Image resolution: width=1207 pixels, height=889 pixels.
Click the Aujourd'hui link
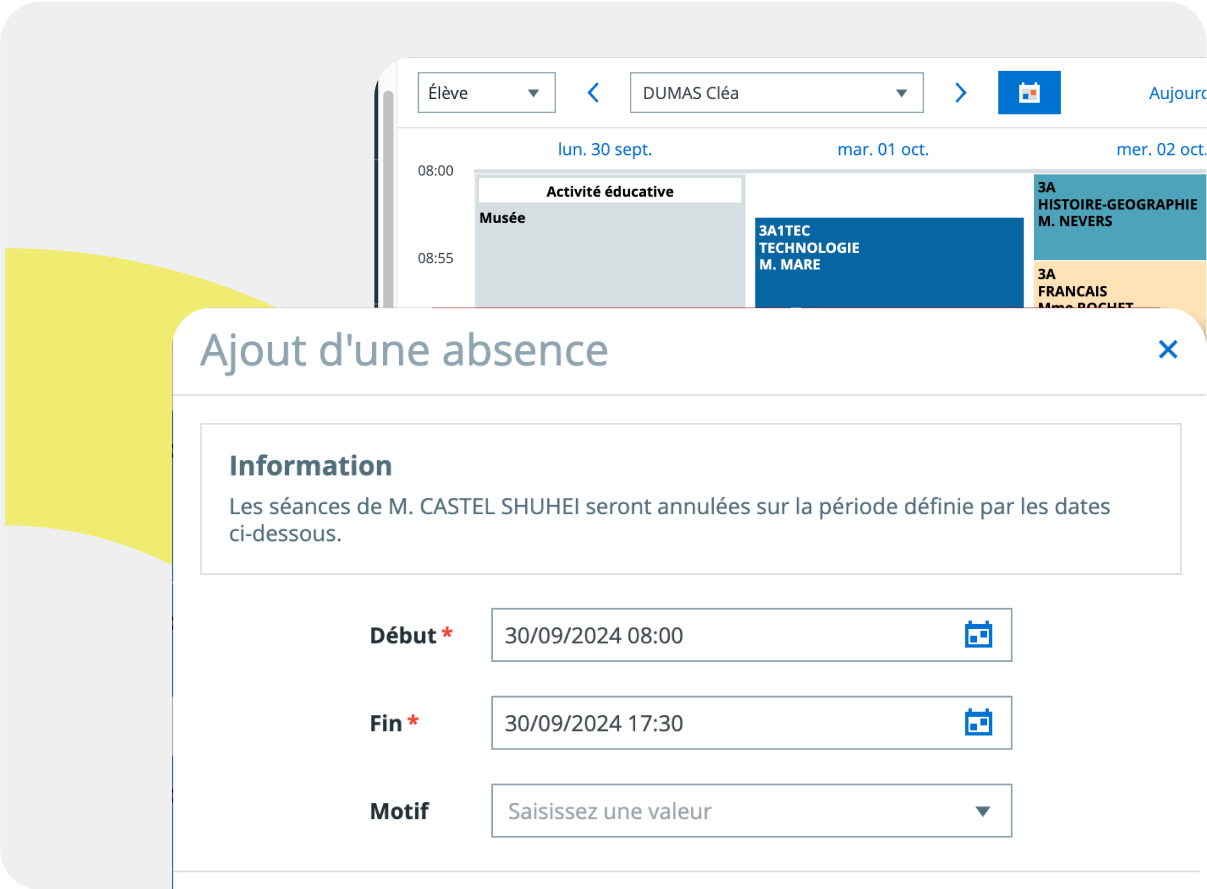tap(1177, 93)
